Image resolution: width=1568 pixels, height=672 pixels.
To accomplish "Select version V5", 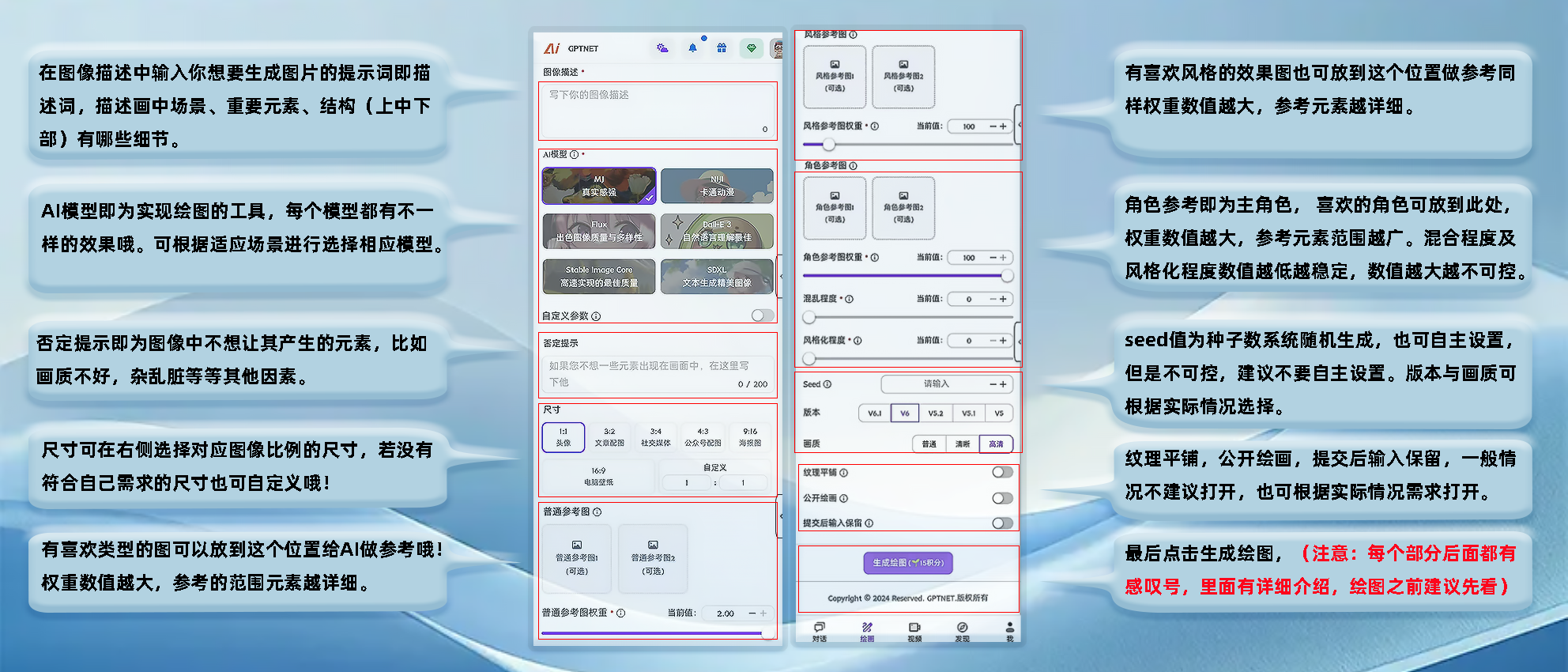I will coord(999,413).
